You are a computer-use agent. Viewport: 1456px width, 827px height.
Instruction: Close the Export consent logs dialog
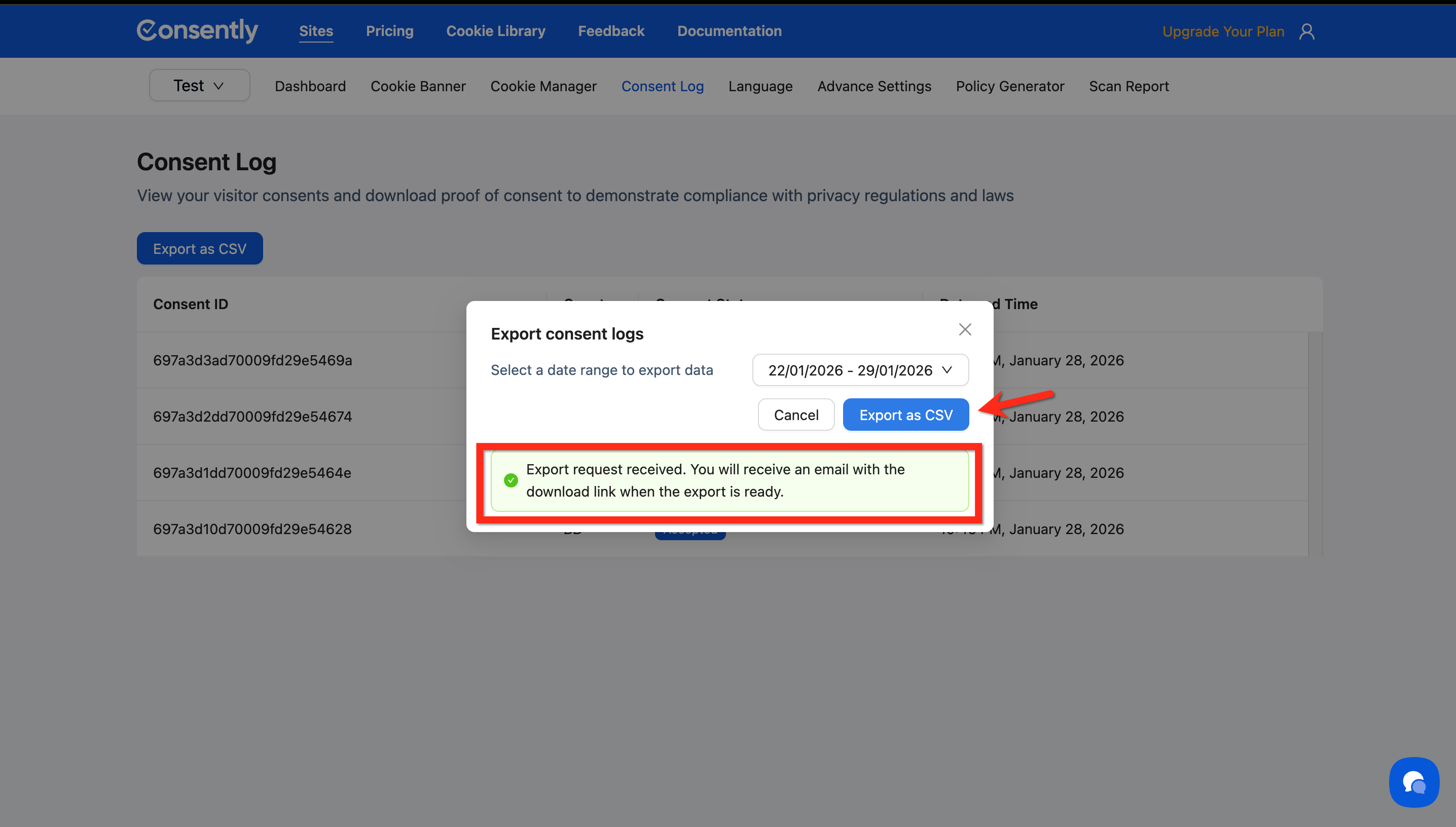point(965,329)
